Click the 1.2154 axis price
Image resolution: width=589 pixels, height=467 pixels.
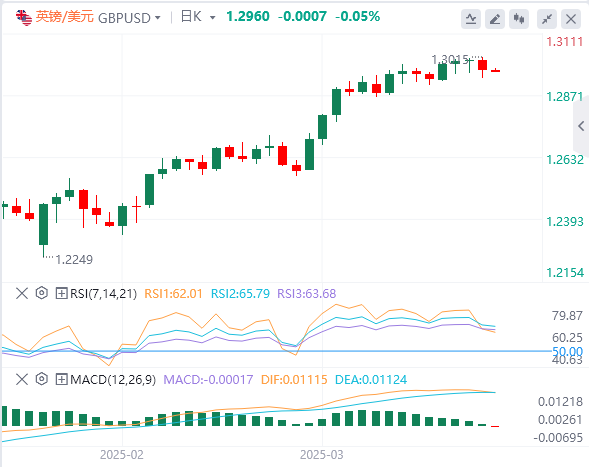pos(565,272)
